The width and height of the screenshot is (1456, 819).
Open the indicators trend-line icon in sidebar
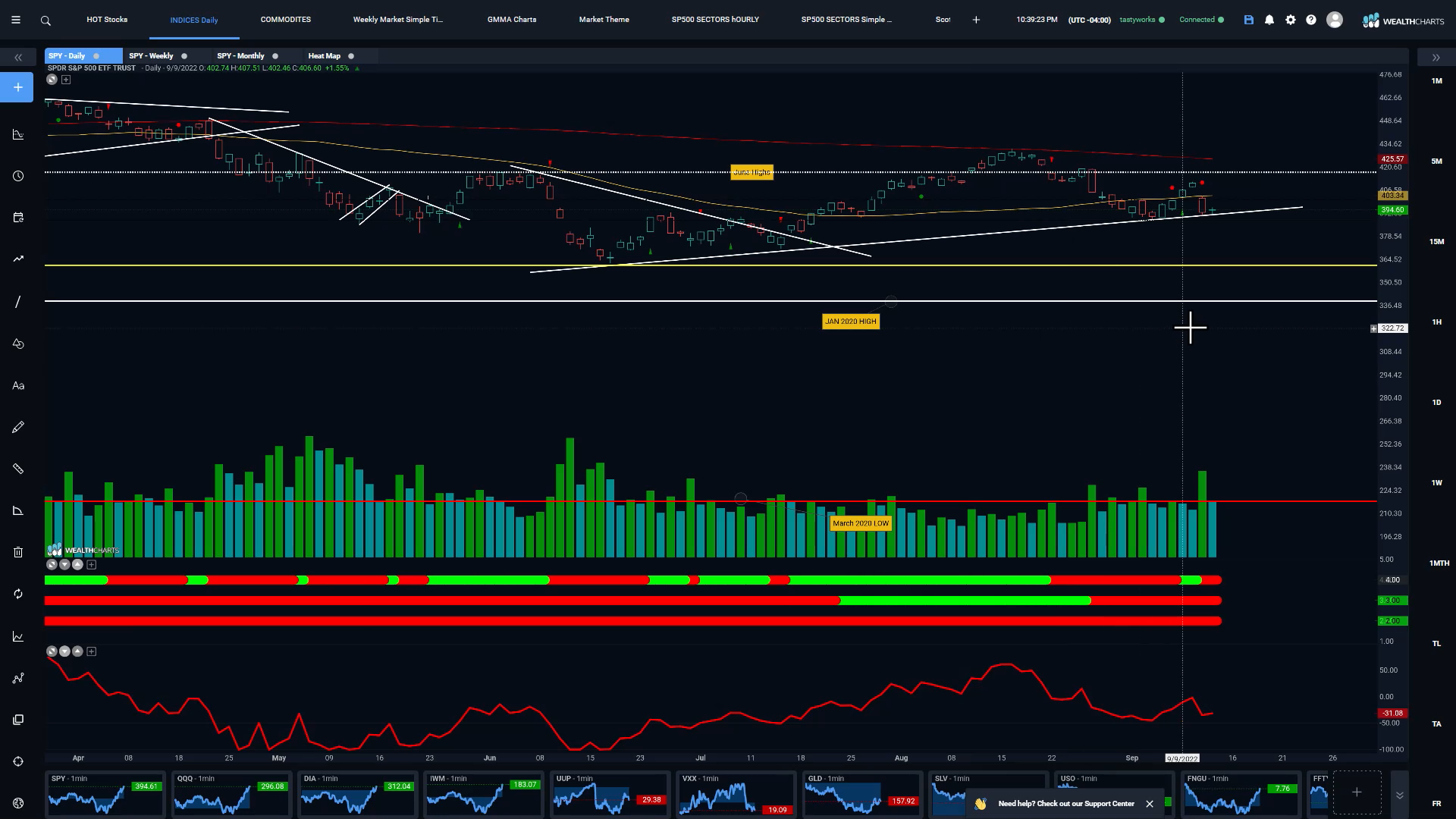[18, 259]
